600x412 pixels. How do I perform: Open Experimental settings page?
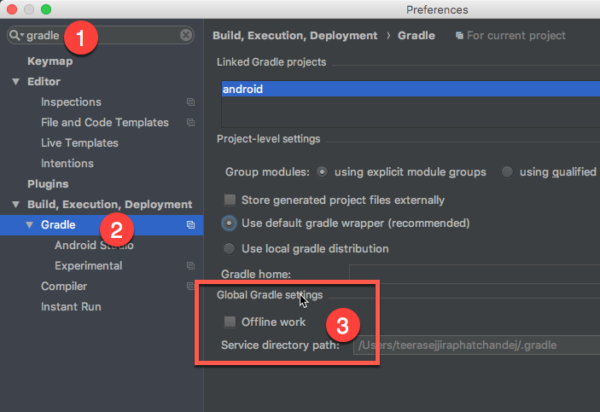point(88,266)
